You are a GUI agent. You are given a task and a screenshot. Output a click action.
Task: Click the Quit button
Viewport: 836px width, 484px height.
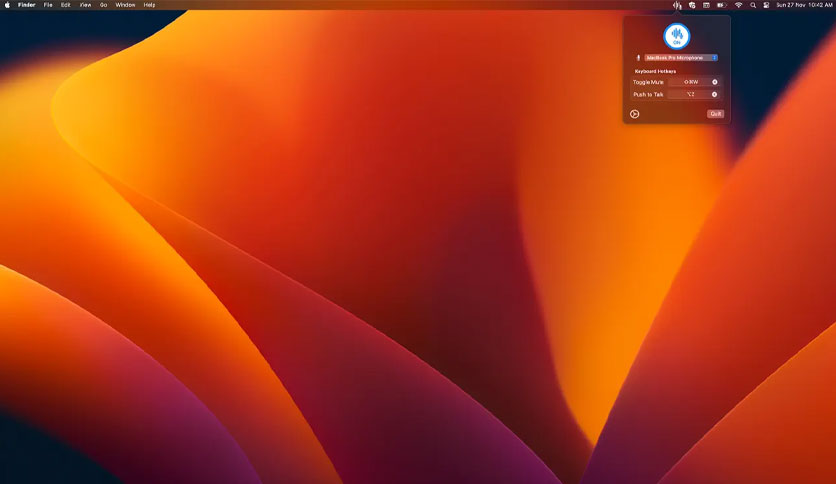tap(716, 114)
